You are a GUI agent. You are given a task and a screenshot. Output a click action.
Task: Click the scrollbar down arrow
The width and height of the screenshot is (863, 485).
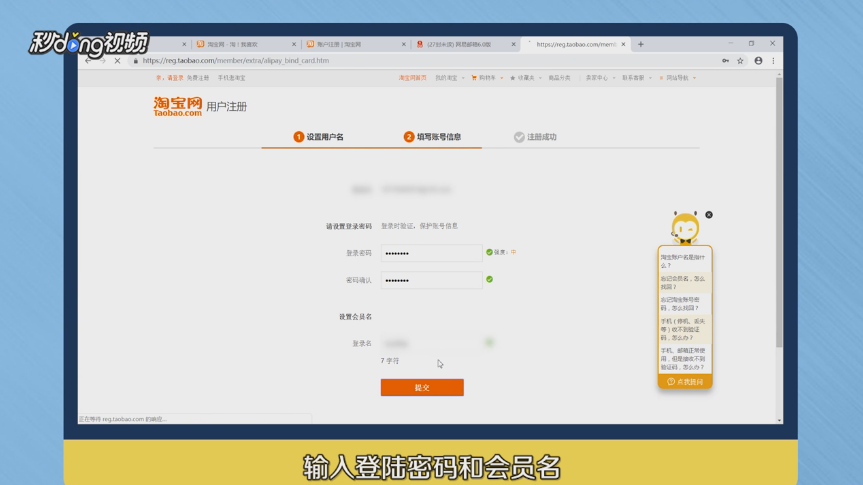(x=779, y=420)
